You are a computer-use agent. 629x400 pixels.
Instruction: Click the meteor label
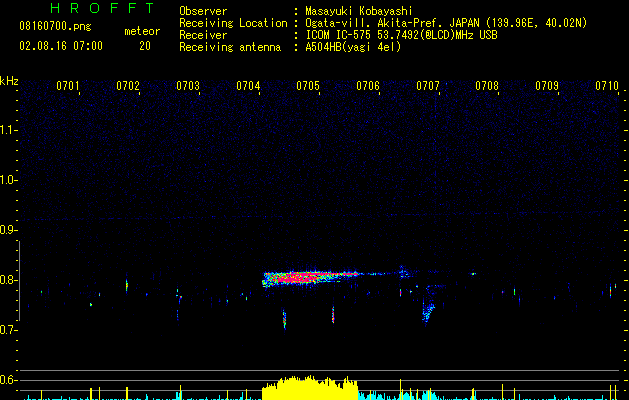(x=142, y=31)
